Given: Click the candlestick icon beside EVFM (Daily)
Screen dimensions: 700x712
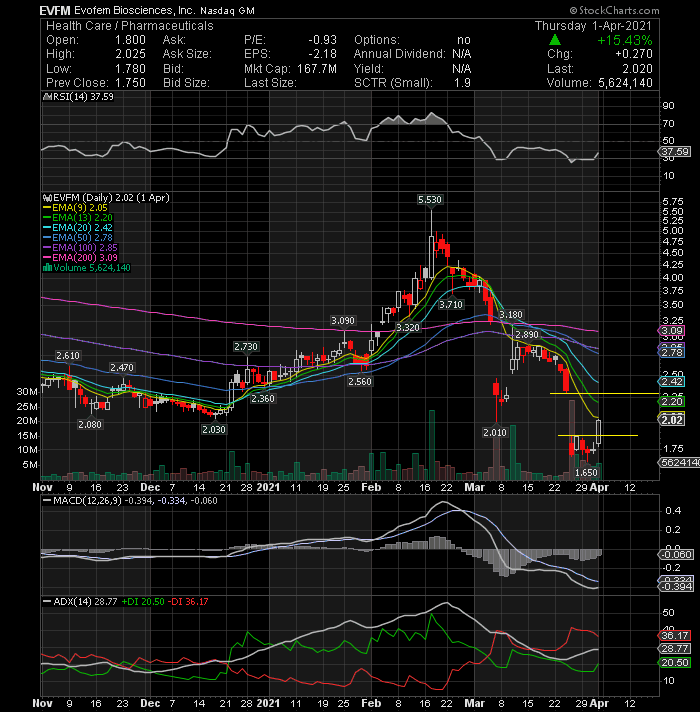Looking at the screenshot, I should tap(47, 198).
